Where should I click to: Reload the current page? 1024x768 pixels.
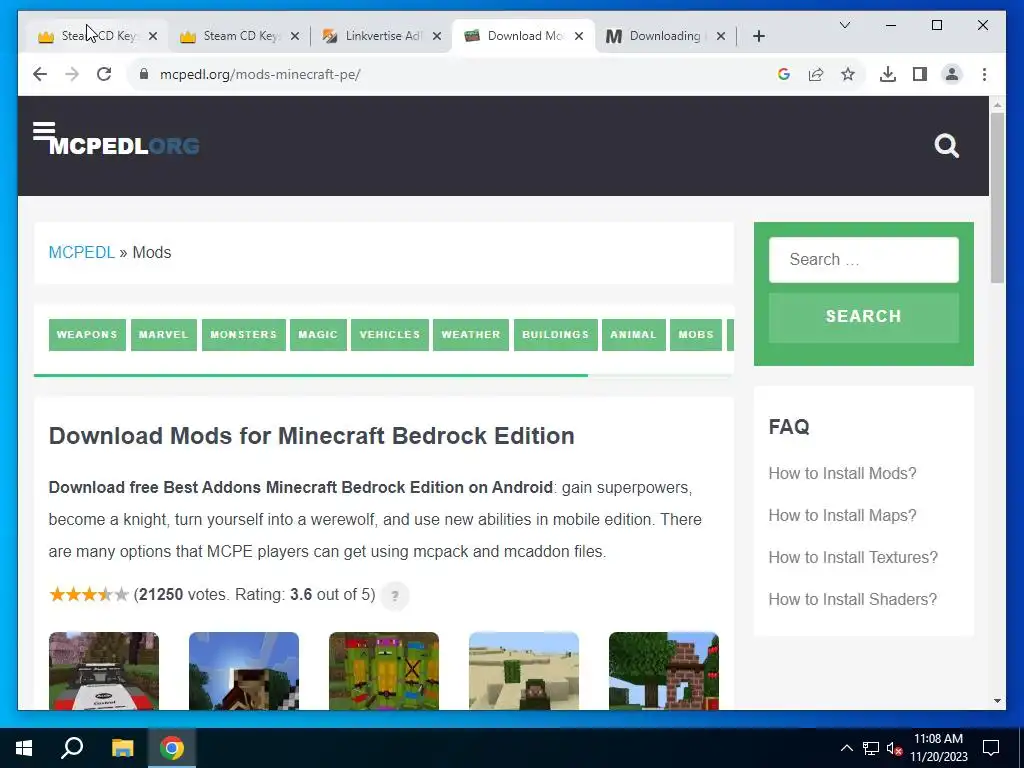click(104, 74)
